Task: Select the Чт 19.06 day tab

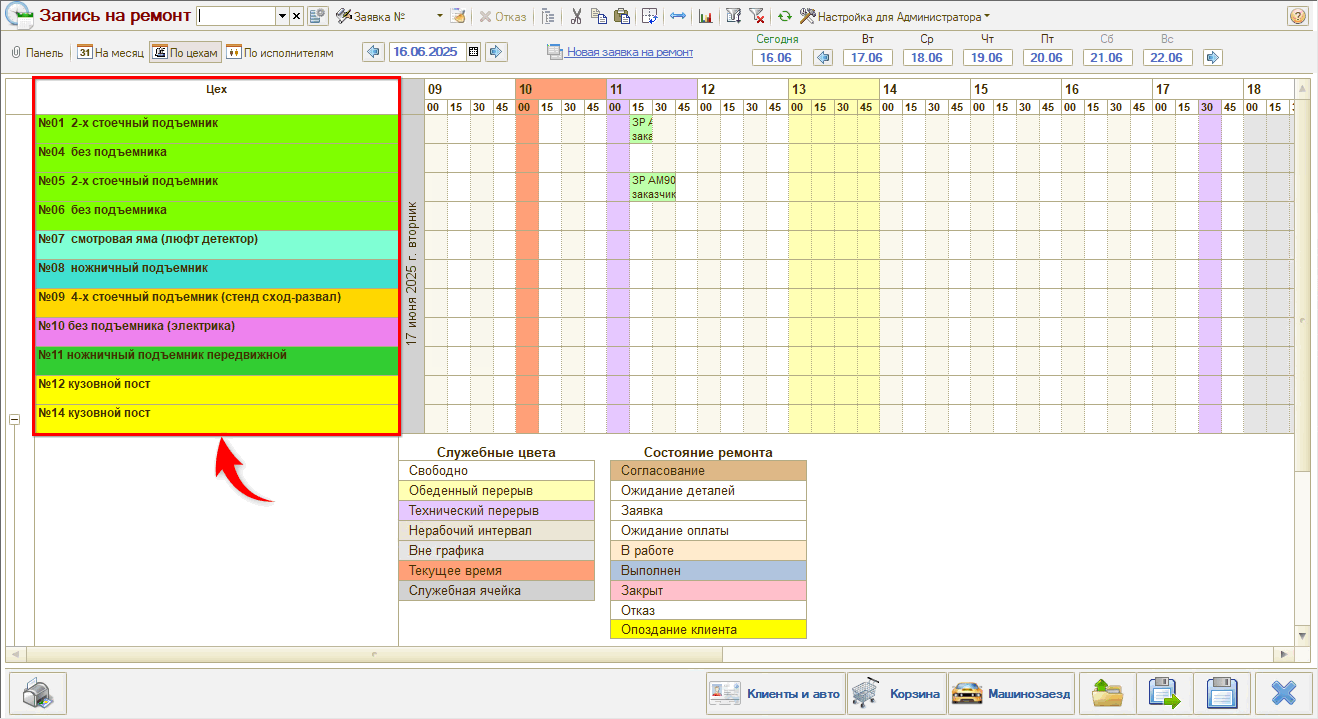Action: [988, 57]
